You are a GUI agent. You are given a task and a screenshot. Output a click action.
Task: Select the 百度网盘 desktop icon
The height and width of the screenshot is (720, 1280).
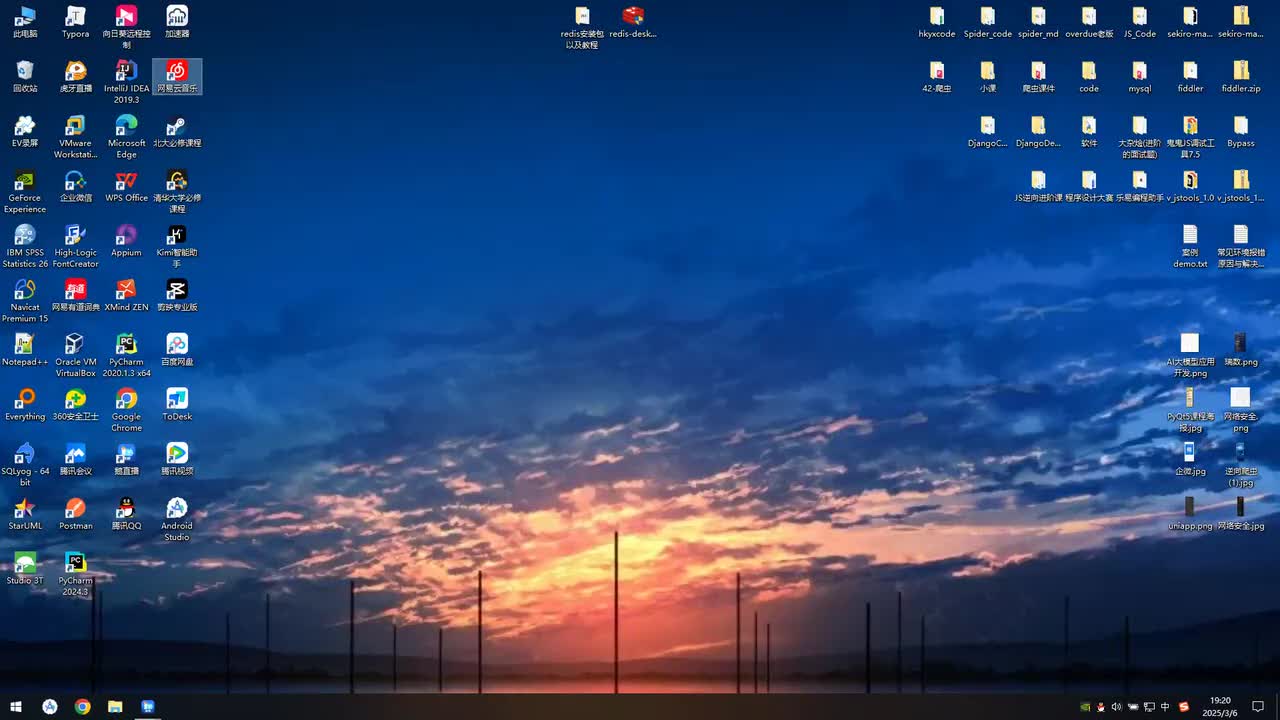177,350
